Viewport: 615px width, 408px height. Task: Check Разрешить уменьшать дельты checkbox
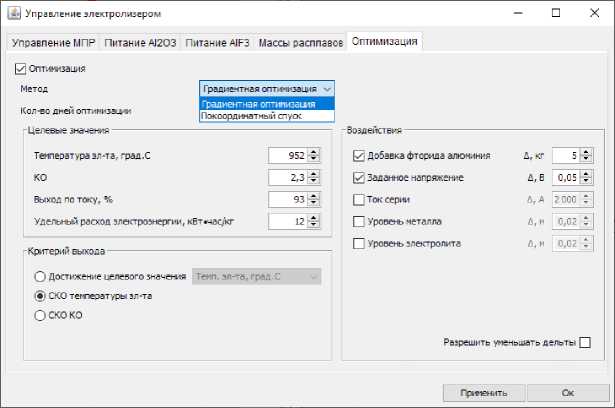(x=585, y=342)
